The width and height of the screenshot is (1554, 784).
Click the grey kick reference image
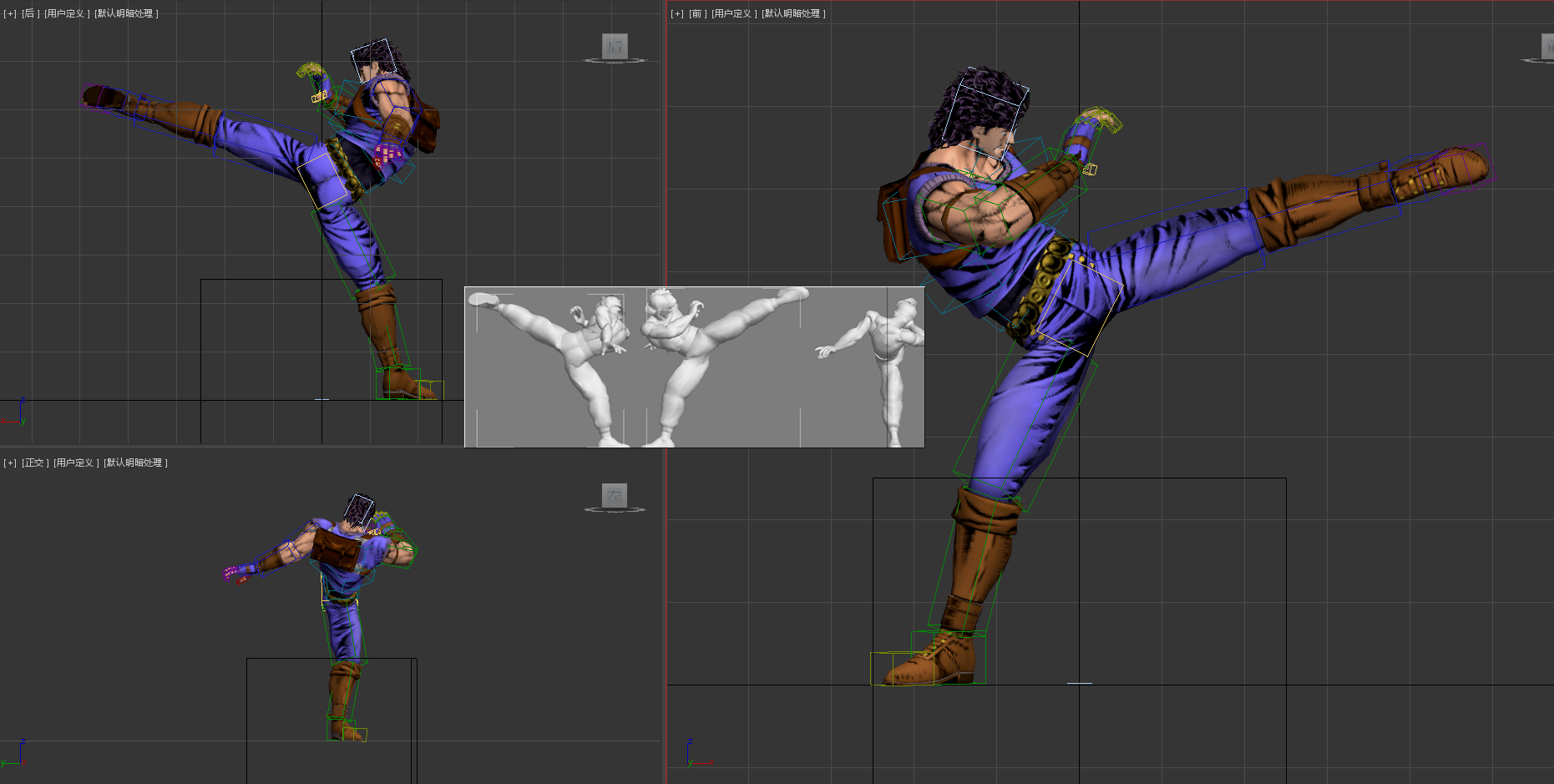coord(694,367)
